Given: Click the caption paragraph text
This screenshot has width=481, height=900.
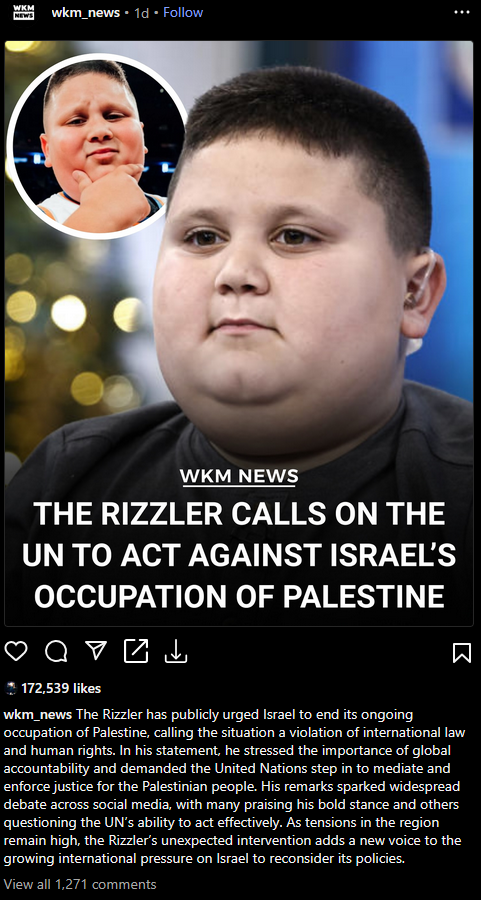Looking at the screenshot, I should coord(235,787).
